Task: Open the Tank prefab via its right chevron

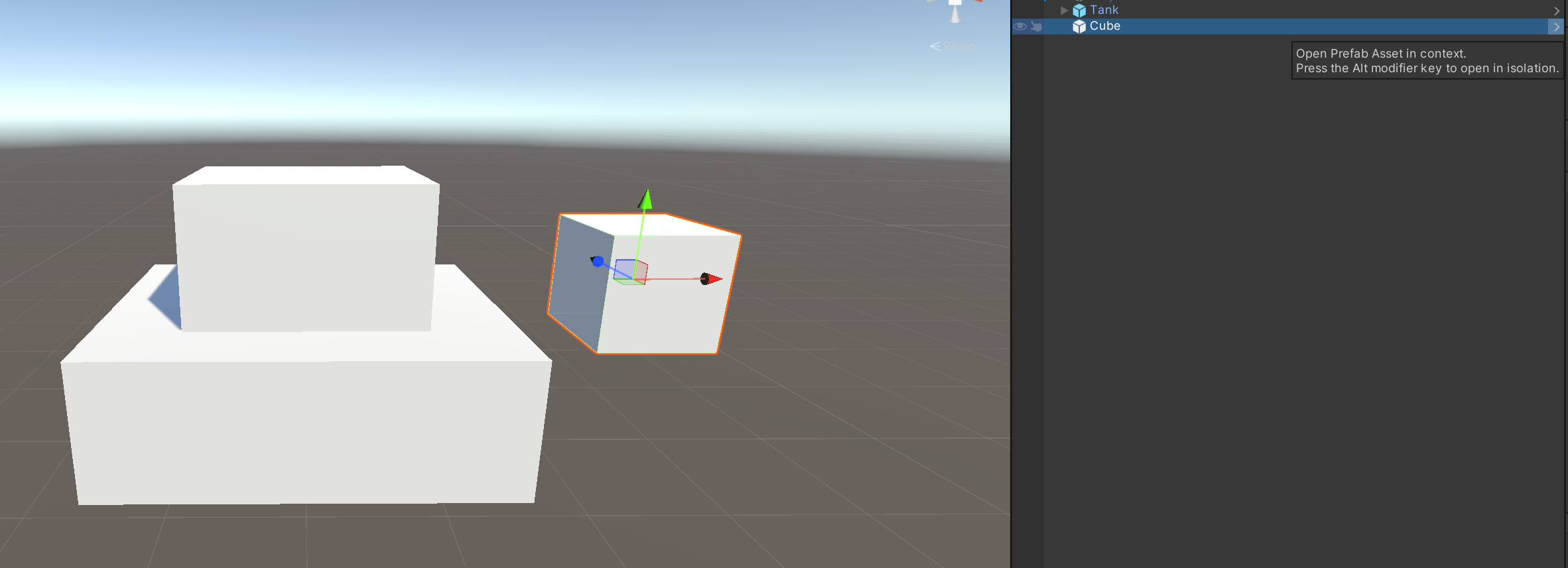Action: tap(1556, 11)
